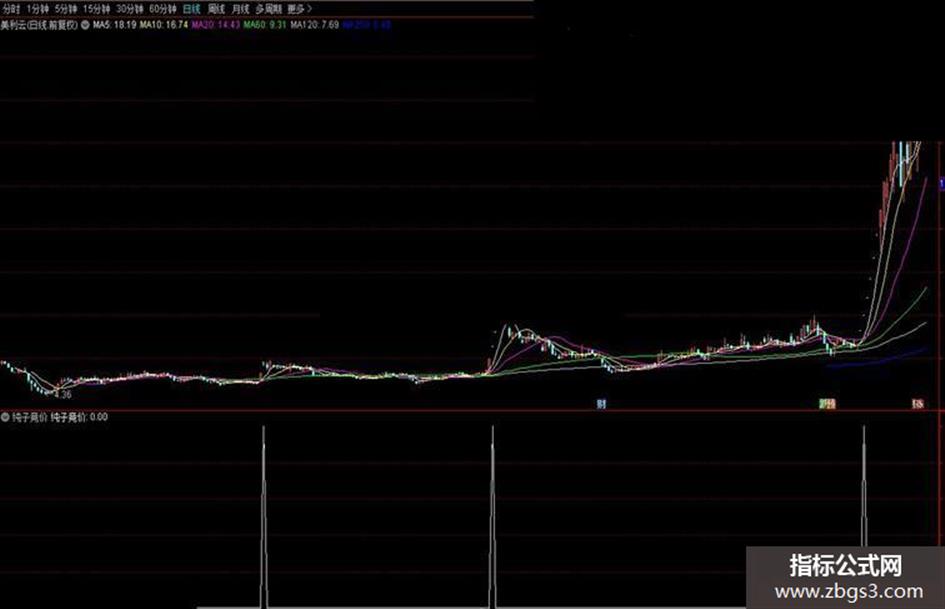945x609 pixels.
Task: Click the MA120: 7.69 value
Action: [x=315, y=25]
